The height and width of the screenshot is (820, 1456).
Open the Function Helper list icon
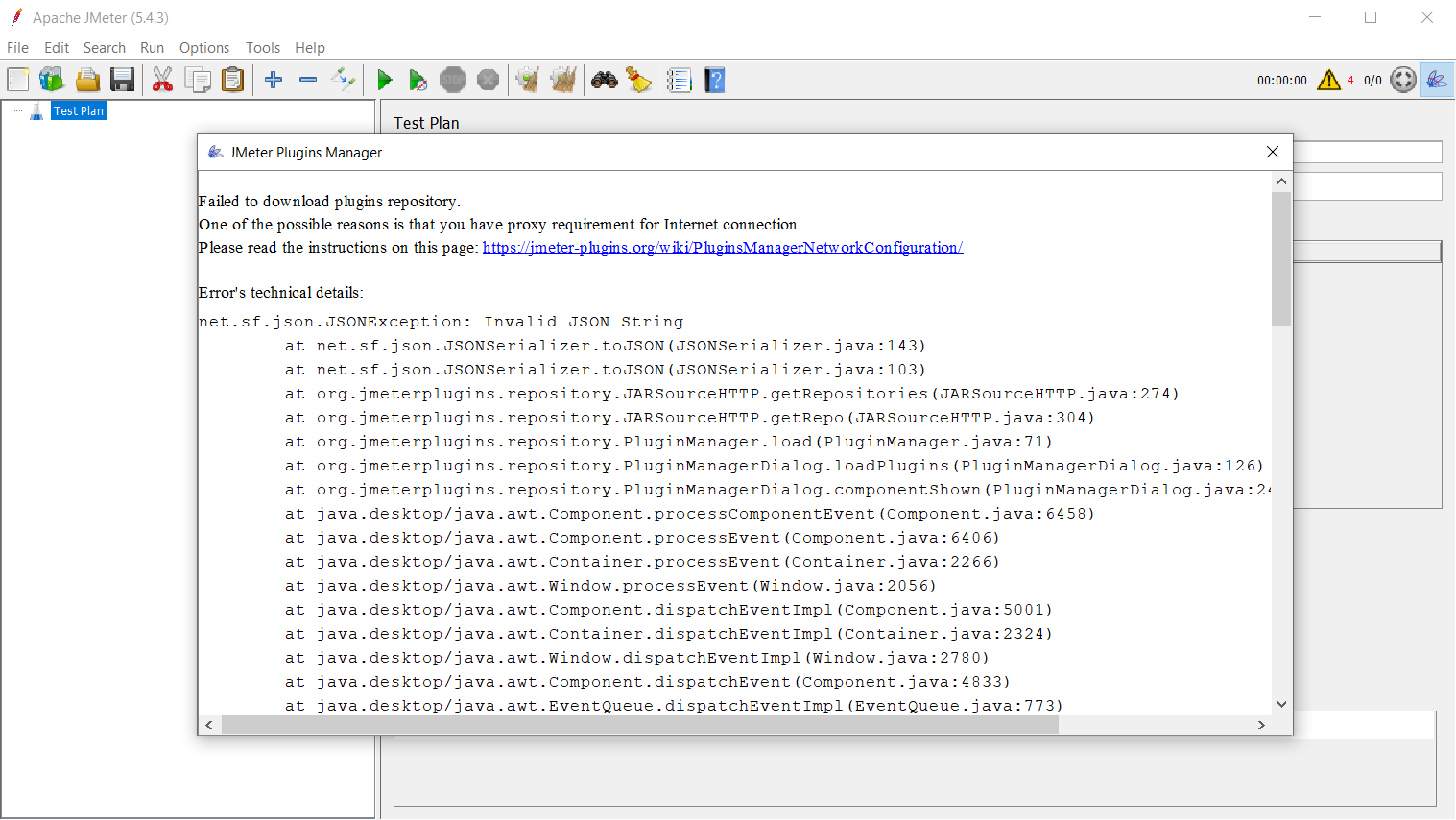pyautogui.click(x=680, y=81)
